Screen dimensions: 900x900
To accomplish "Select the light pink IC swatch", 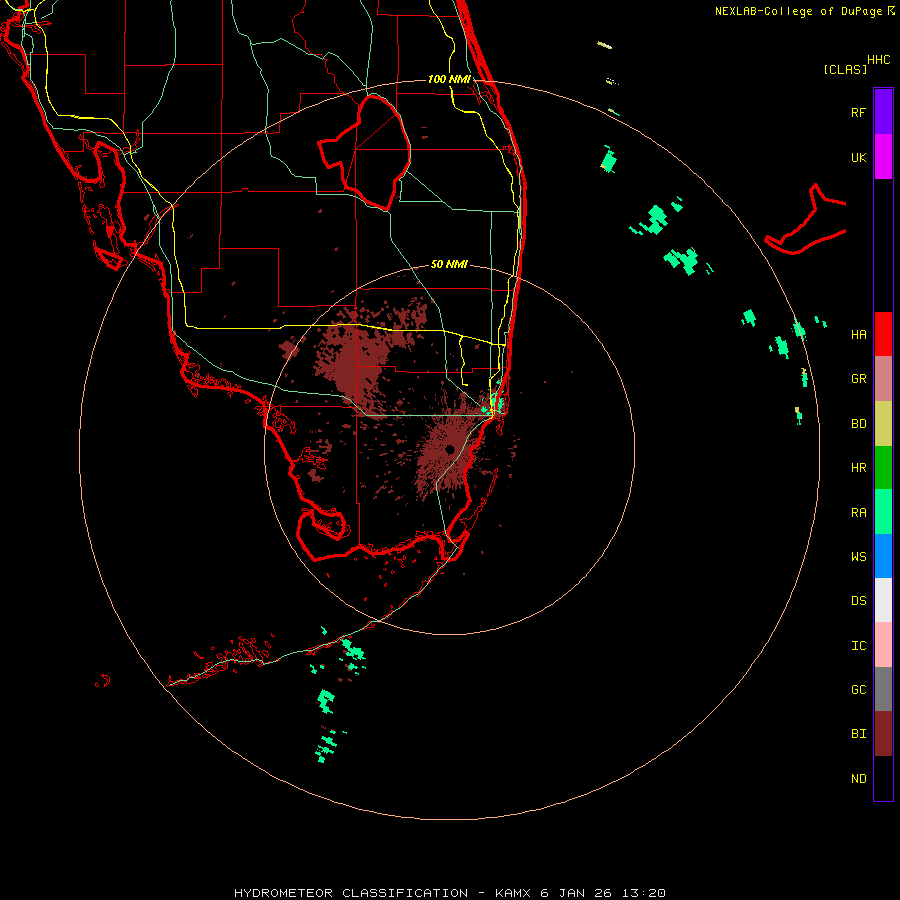I will 883,645.
